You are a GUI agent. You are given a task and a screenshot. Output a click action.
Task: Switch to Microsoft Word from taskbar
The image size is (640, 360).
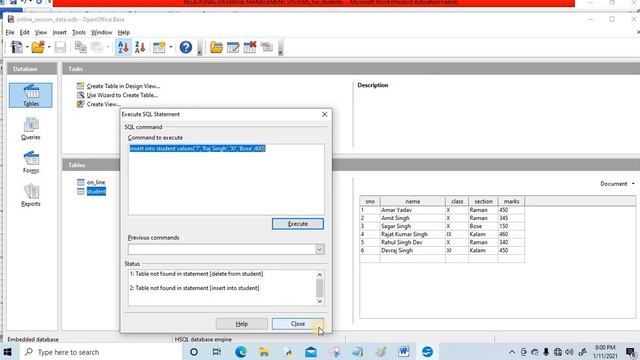[x=404, y=352]
